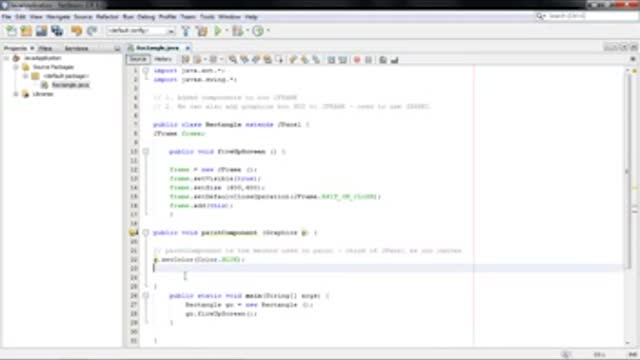Click the Uncomment lines icon
This screenshot has height=360, width=640.
[x=394, y=60]
